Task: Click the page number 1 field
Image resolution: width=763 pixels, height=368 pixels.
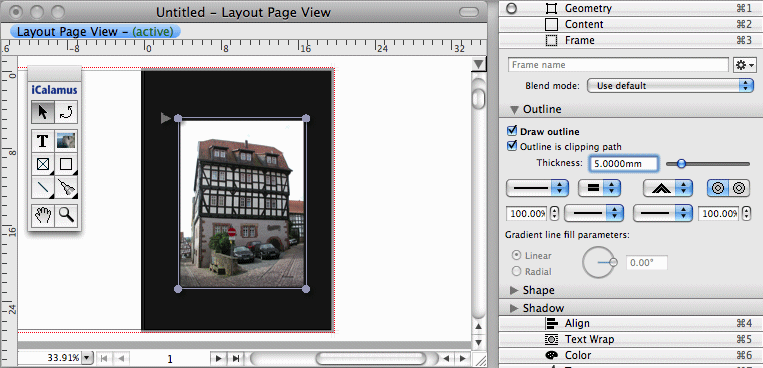Action: point(170,359)
